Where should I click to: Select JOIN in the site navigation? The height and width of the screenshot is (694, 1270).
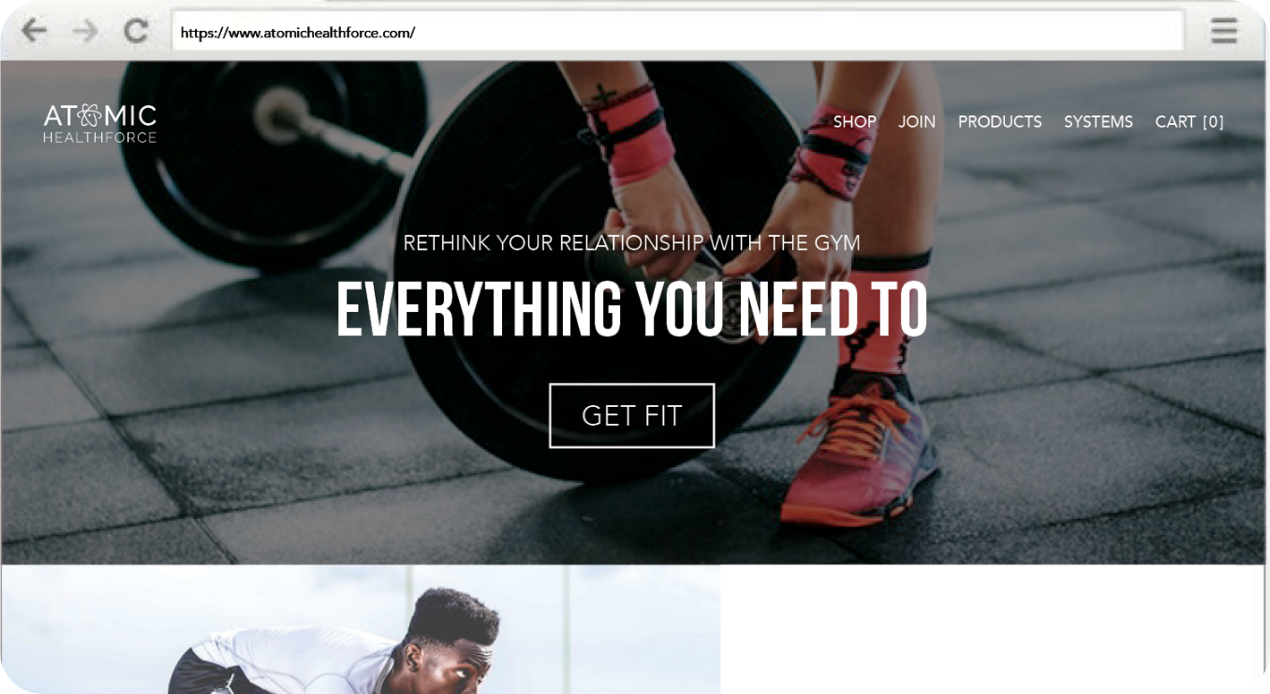point(917,122)
